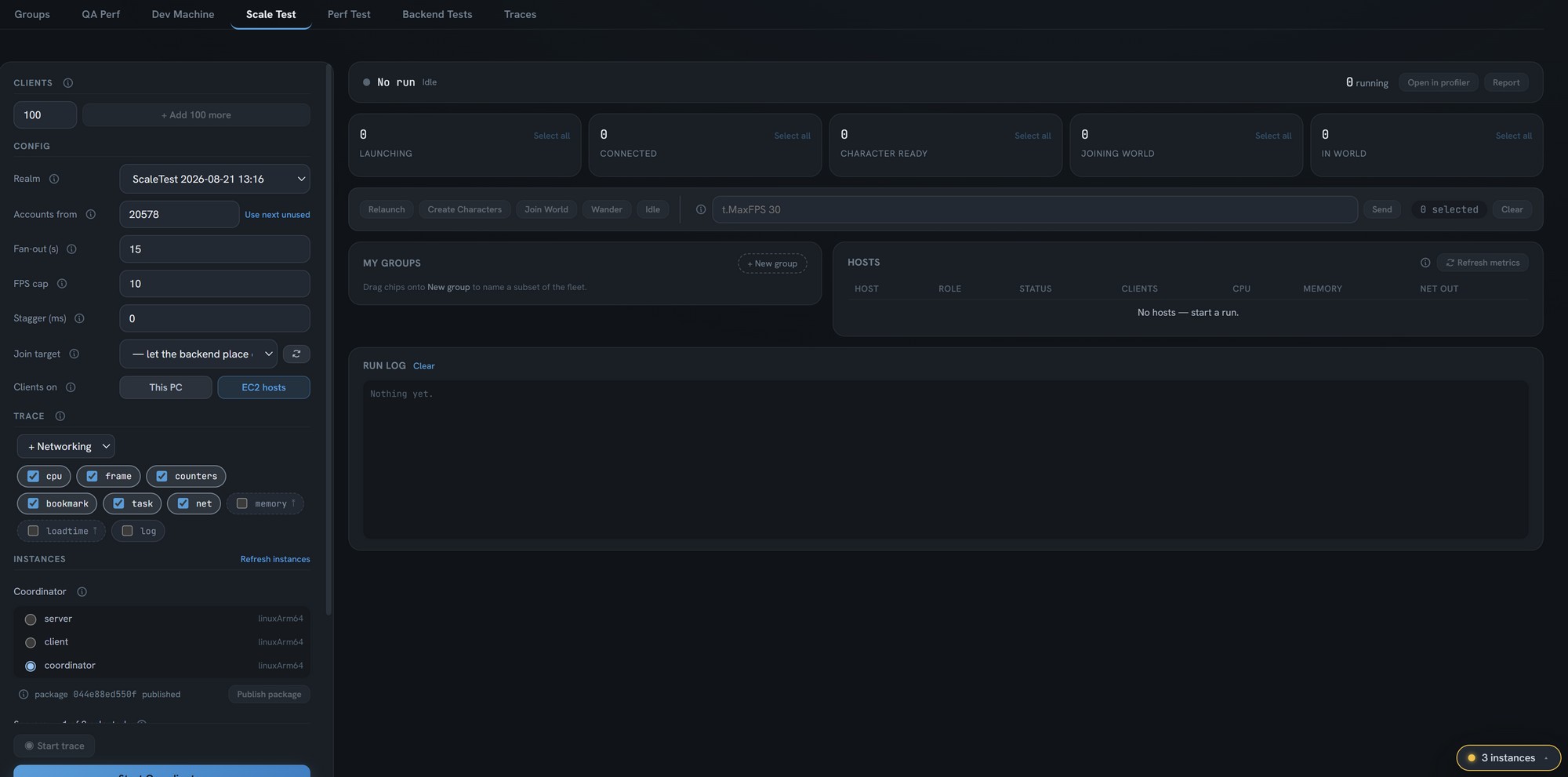This screenshot has height=777, width=1568.
Task: Go to the Traces tab
Action: (521, 14)
